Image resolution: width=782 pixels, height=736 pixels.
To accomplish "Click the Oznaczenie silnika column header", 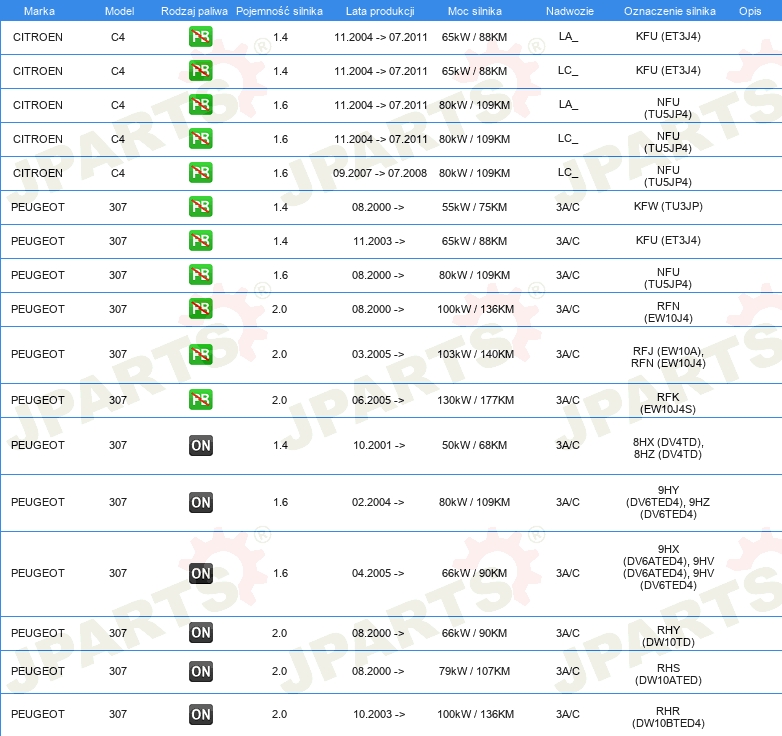I will pyautogui.click(x=669, y=11).
